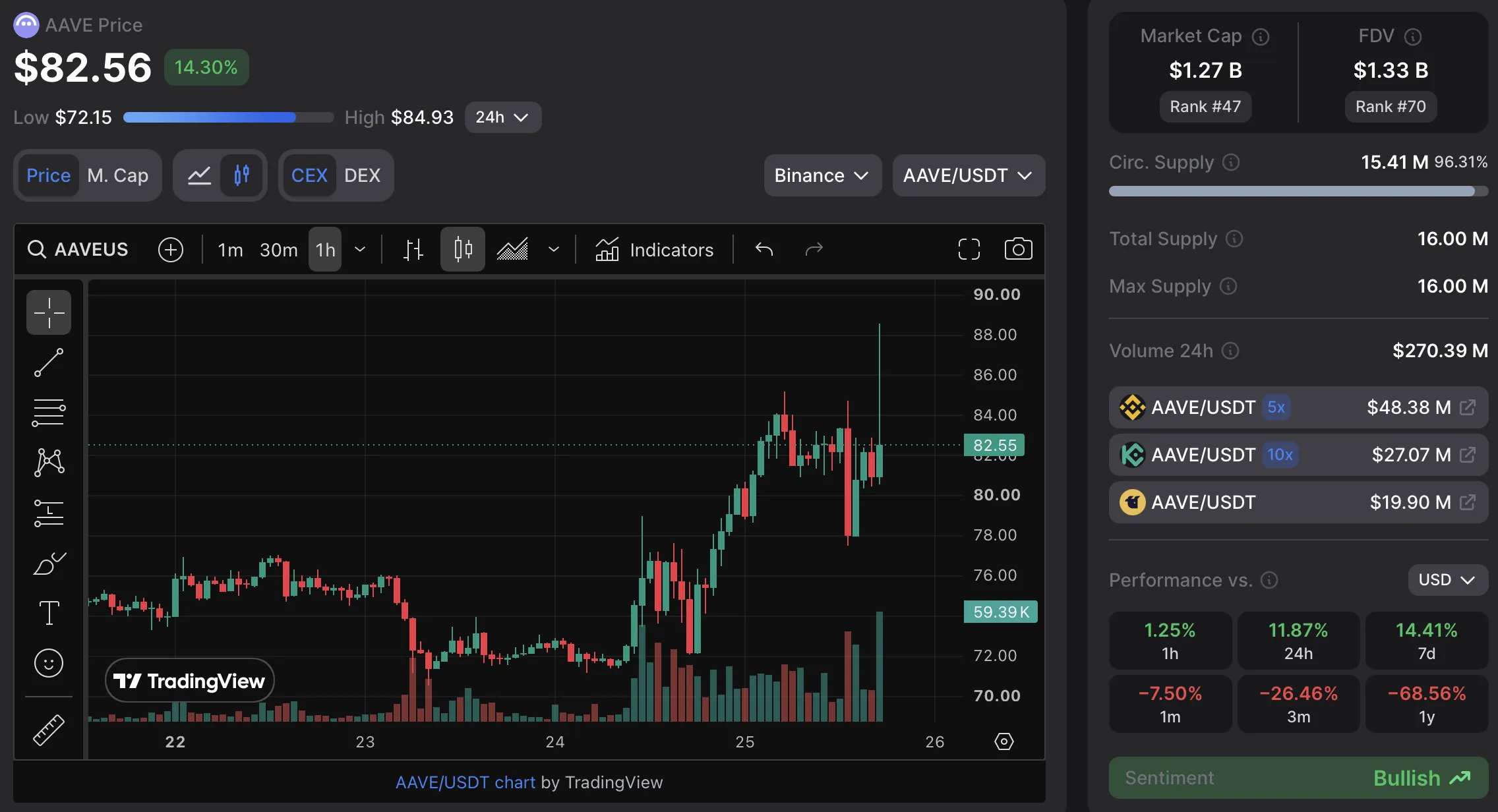Click the TradingView logo badge
Screen dimensions: 1498x812
(190, 680)
